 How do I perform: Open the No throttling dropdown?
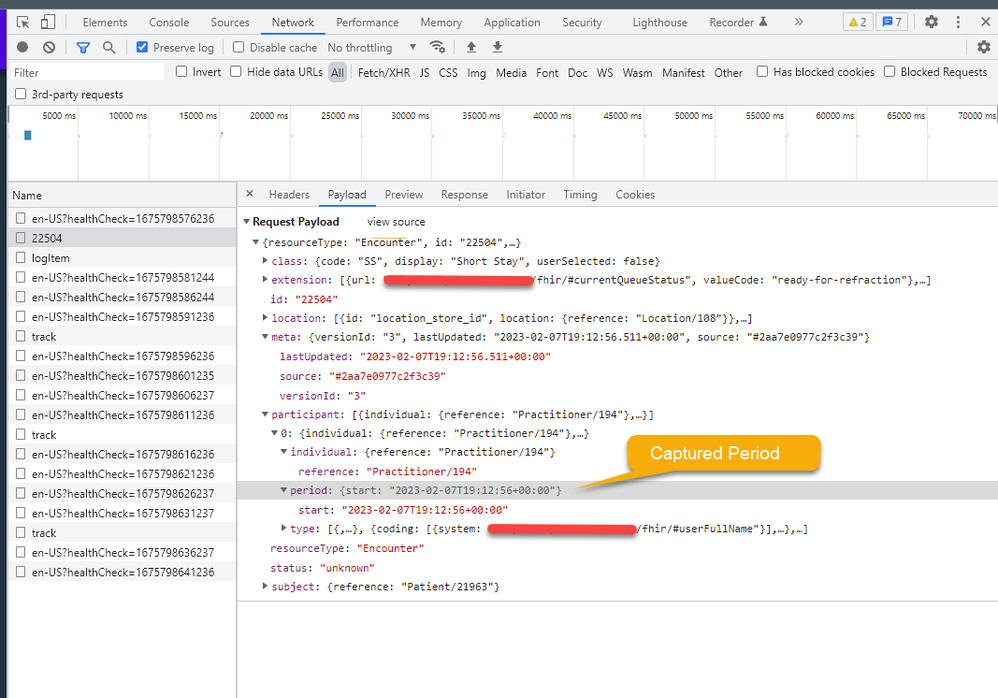pos(372,47)
